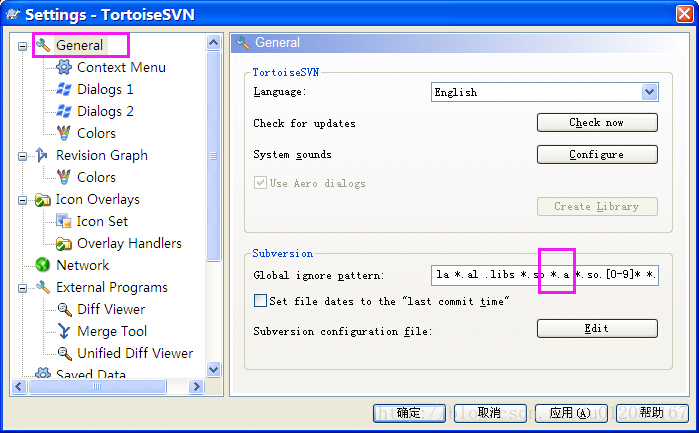Click the Saved Data gear icon
The height and width of the screenshot is (433, 699).
[x=43, y=373]
